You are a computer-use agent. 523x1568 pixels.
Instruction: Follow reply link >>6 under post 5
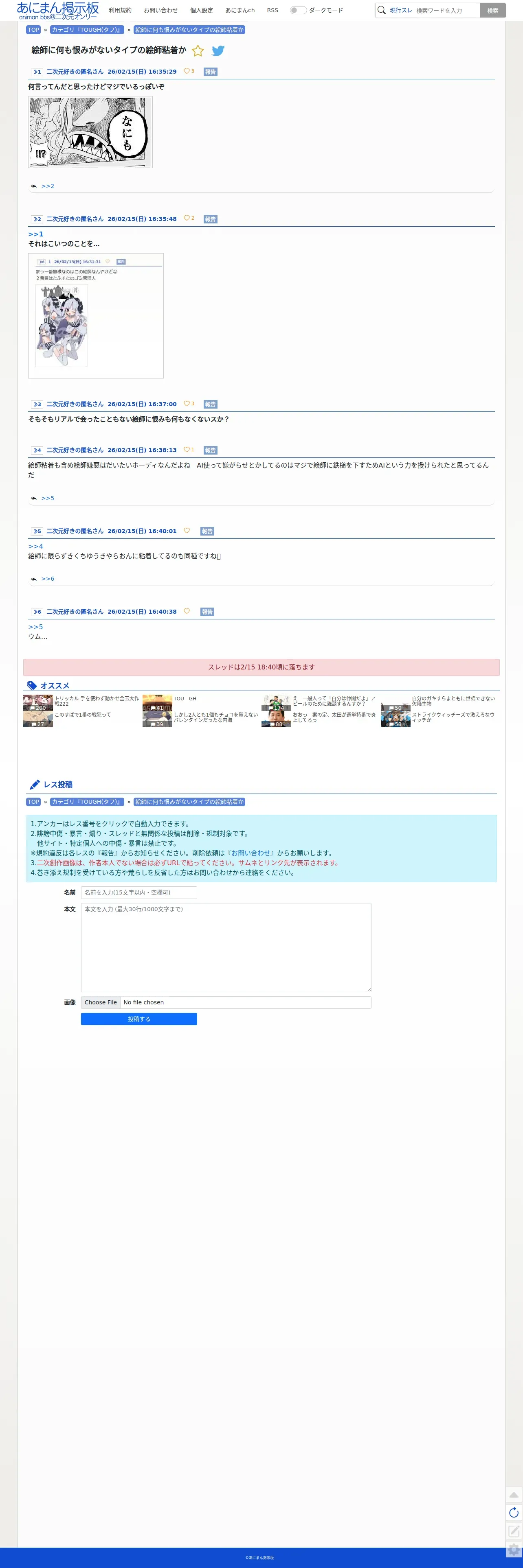[48, 579]
